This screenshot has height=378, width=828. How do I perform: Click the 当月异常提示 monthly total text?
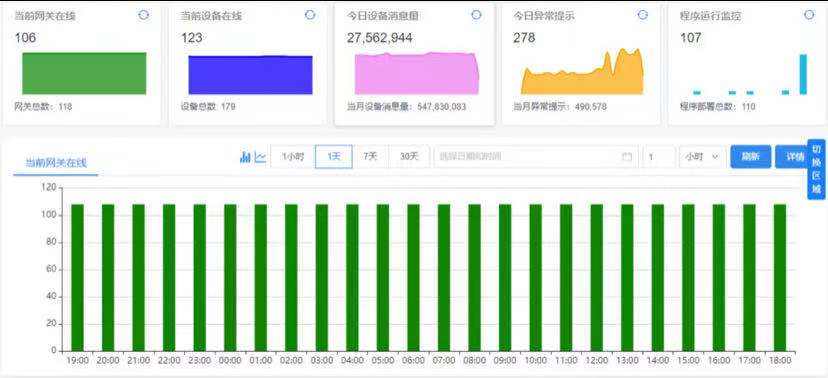(560, 107)
